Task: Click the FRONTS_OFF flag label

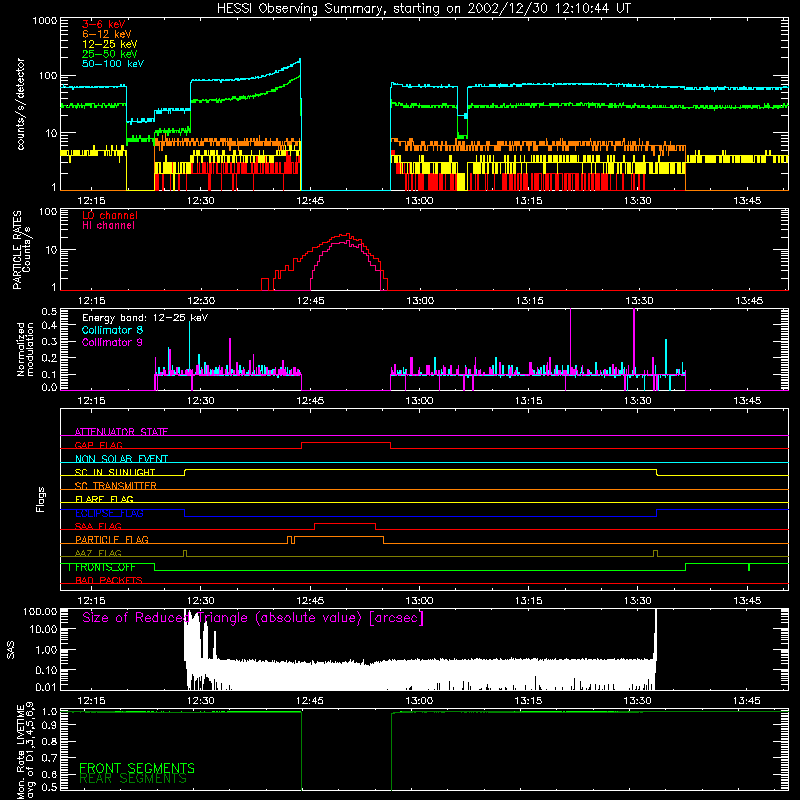Action: (105, 566)
